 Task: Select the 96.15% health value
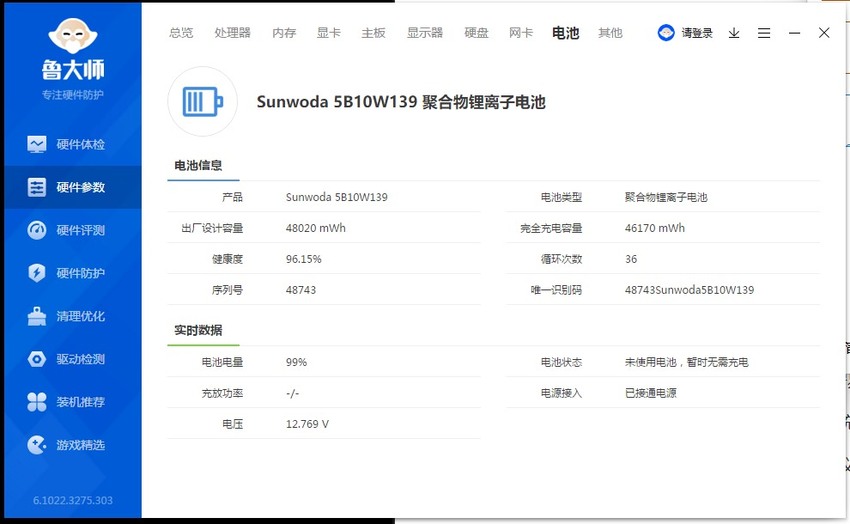(x=304, y=259)
